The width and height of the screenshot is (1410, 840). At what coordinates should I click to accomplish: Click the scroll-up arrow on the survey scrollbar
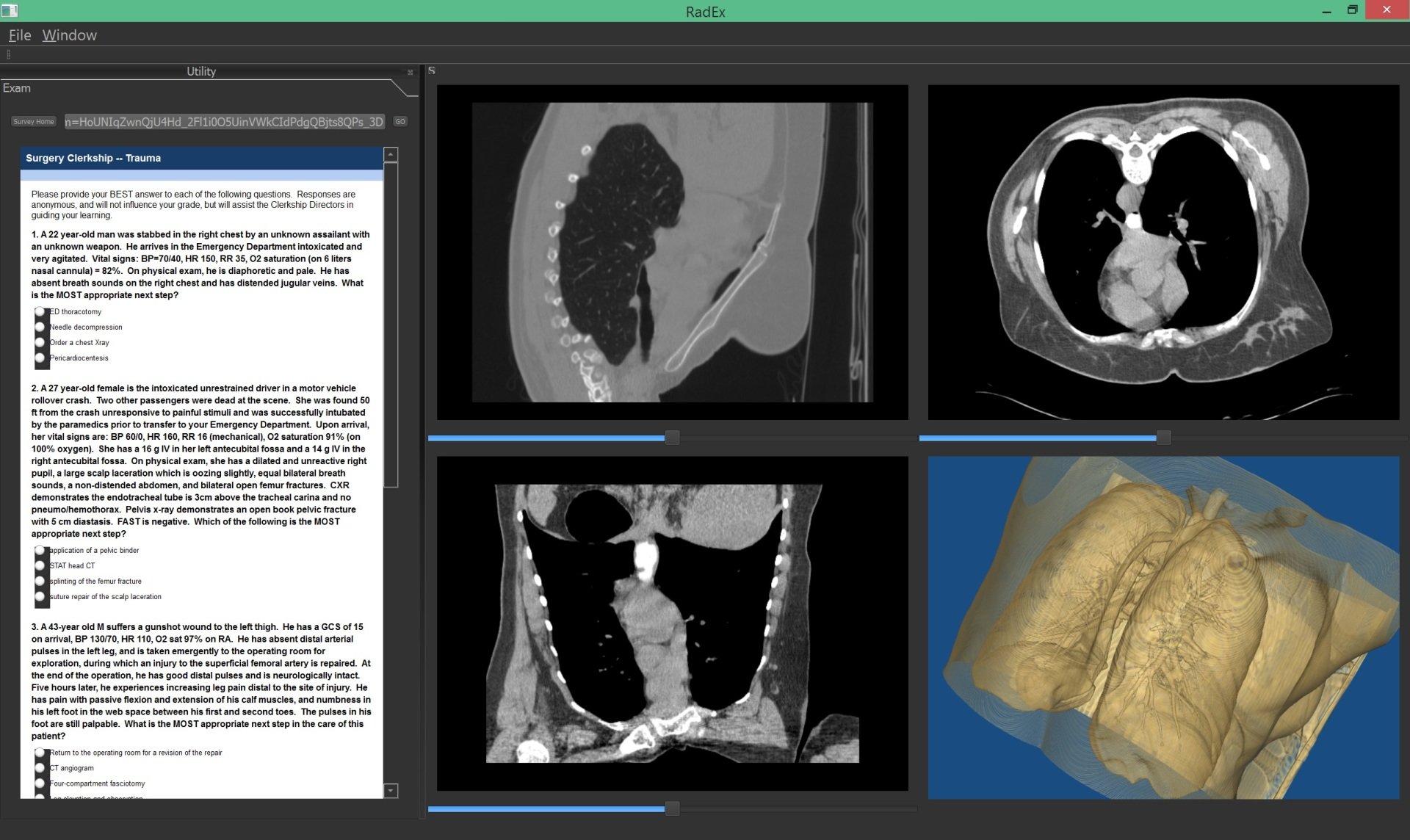click(391, 154)
